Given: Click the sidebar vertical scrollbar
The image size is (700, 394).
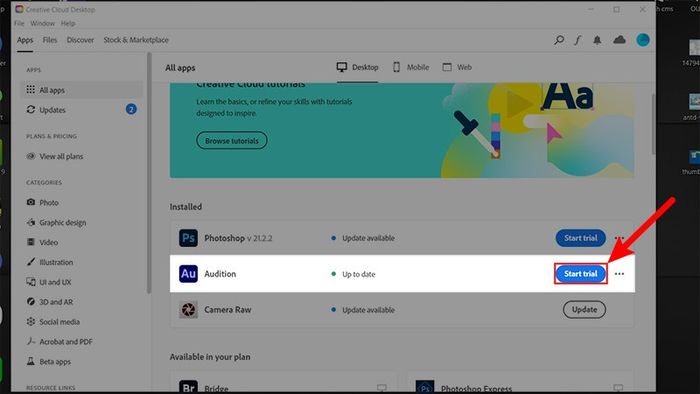Looking at the screenshot, I should click(149, 173).
